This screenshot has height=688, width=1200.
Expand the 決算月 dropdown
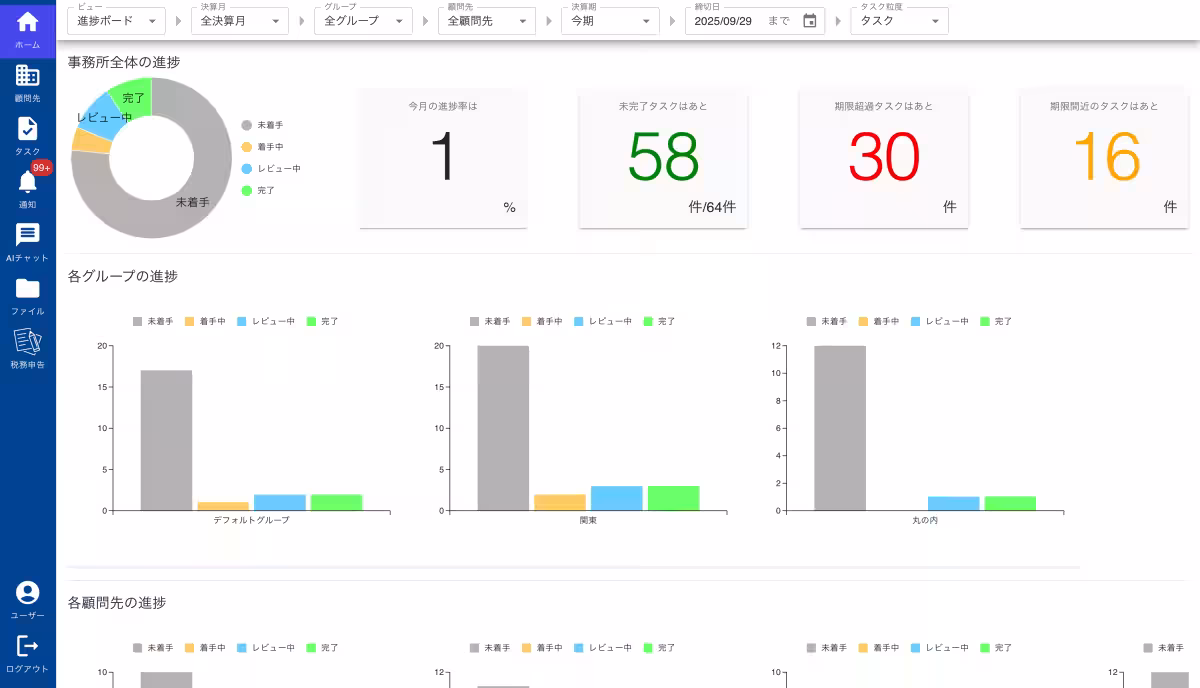[239, 21]
